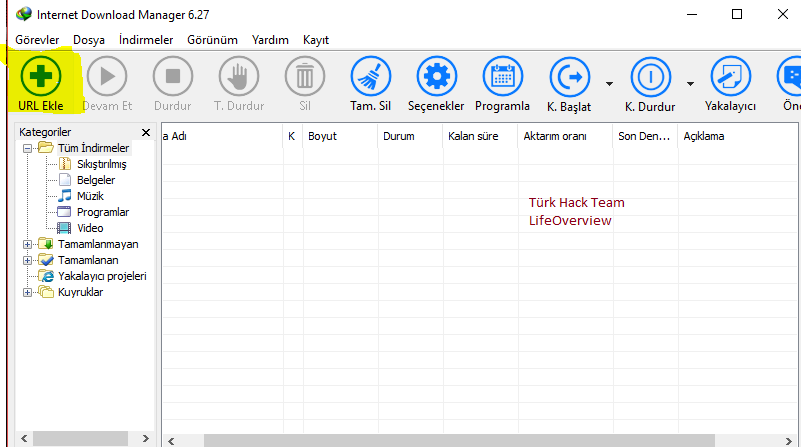The width and height of the screenshot is (801, 447).
Task: Open Seçenekler gear options
Action: pos(436,77)
